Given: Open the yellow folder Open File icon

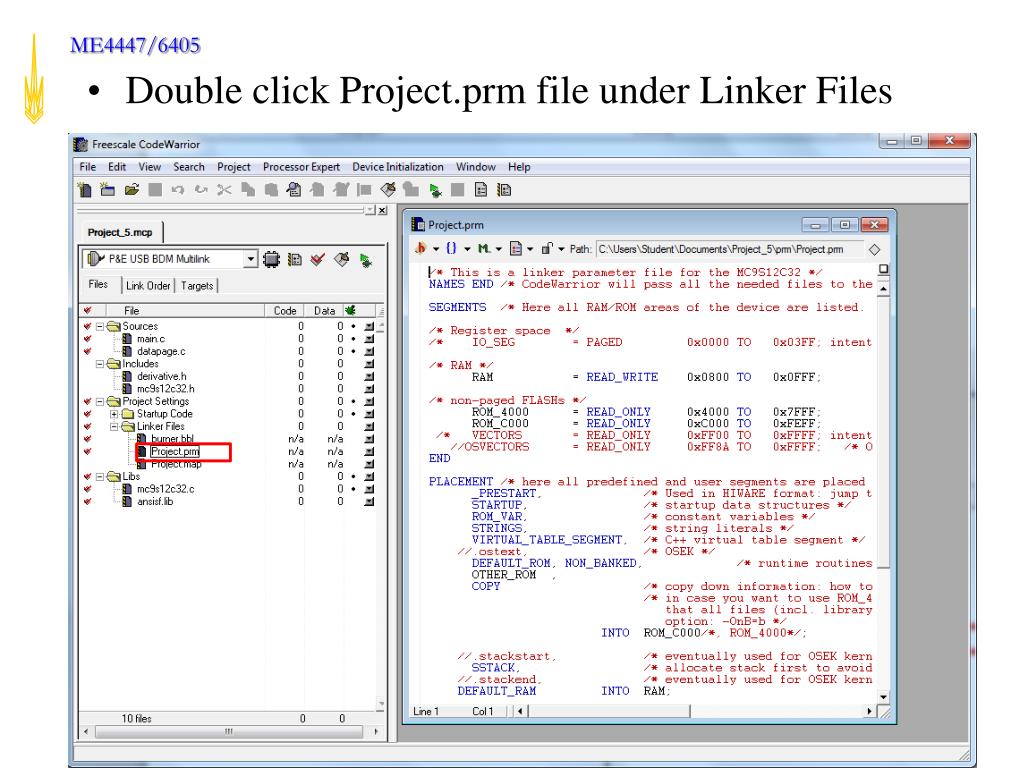Looking at the screenshot, I should [132, 190].
